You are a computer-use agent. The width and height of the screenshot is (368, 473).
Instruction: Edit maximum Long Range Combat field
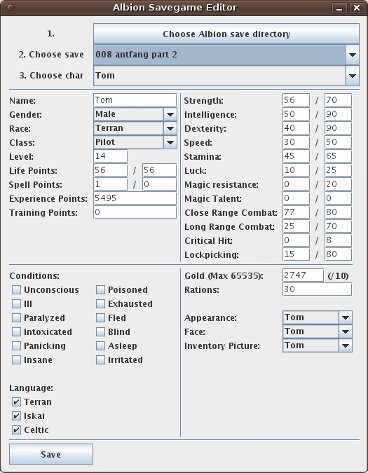point(338,226)
